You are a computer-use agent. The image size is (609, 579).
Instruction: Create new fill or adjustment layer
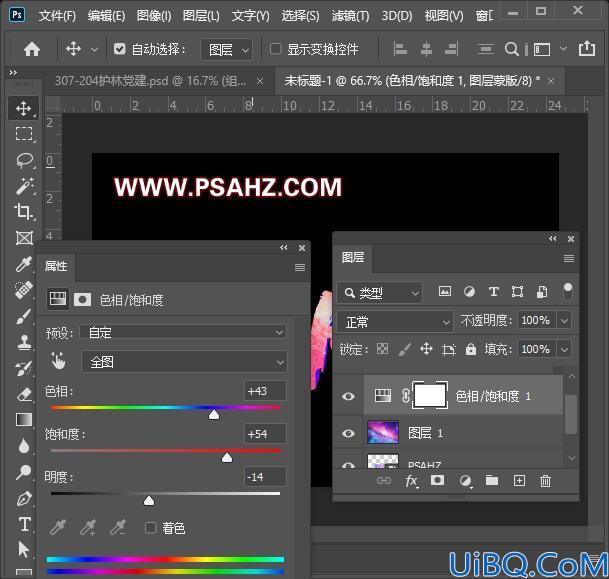(465, 481)
